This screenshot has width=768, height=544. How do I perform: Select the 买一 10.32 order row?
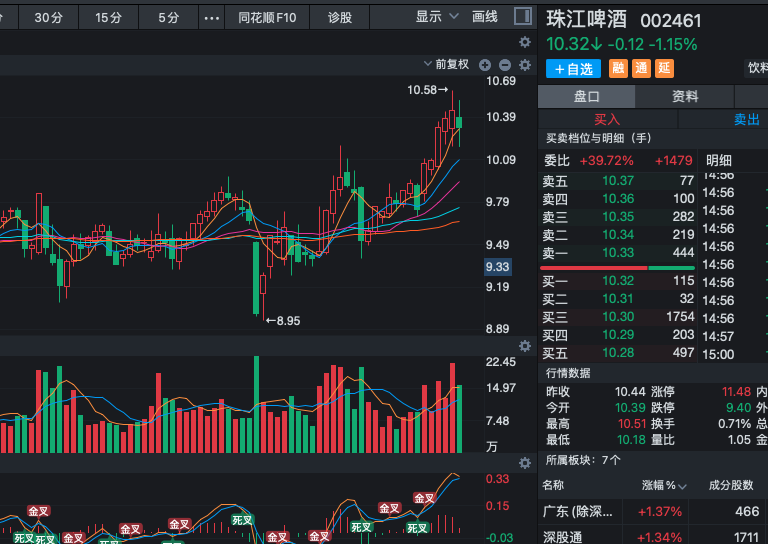point(618,281)
